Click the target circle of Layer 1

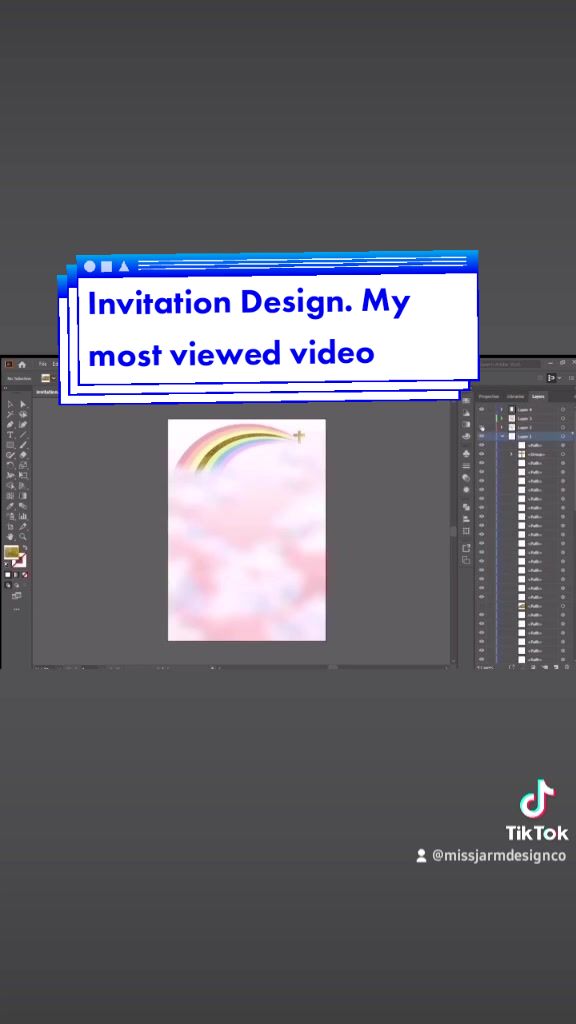pyautogui.click(x=563, y=436)
